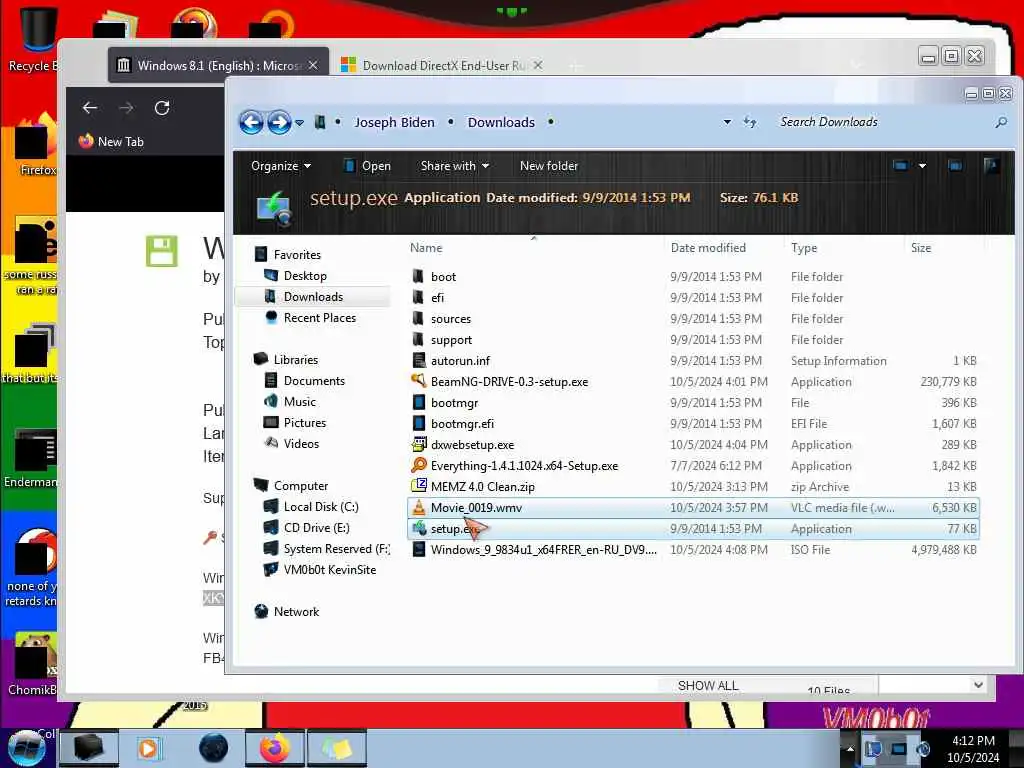Select the autorun.inf file icon

point(419,360)
